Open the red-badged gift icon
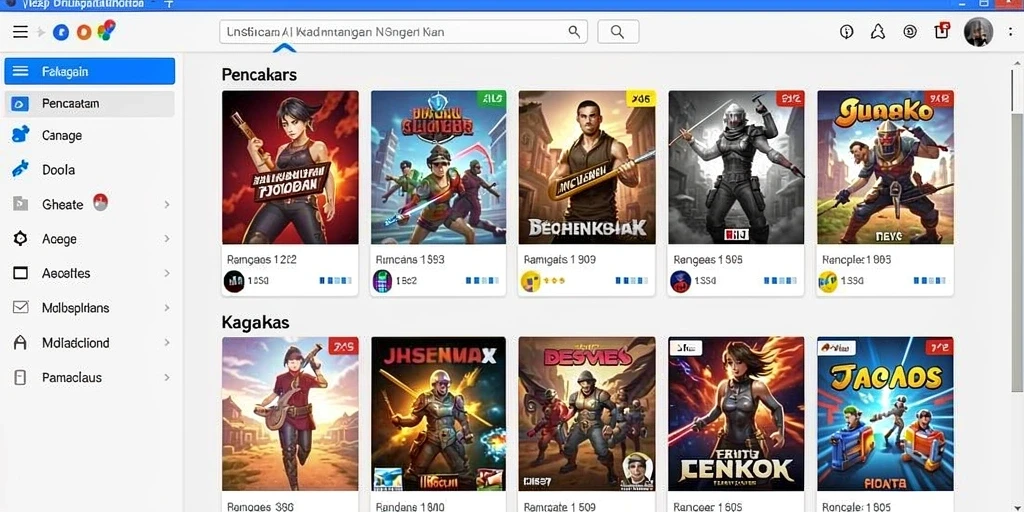 (942, 30)
